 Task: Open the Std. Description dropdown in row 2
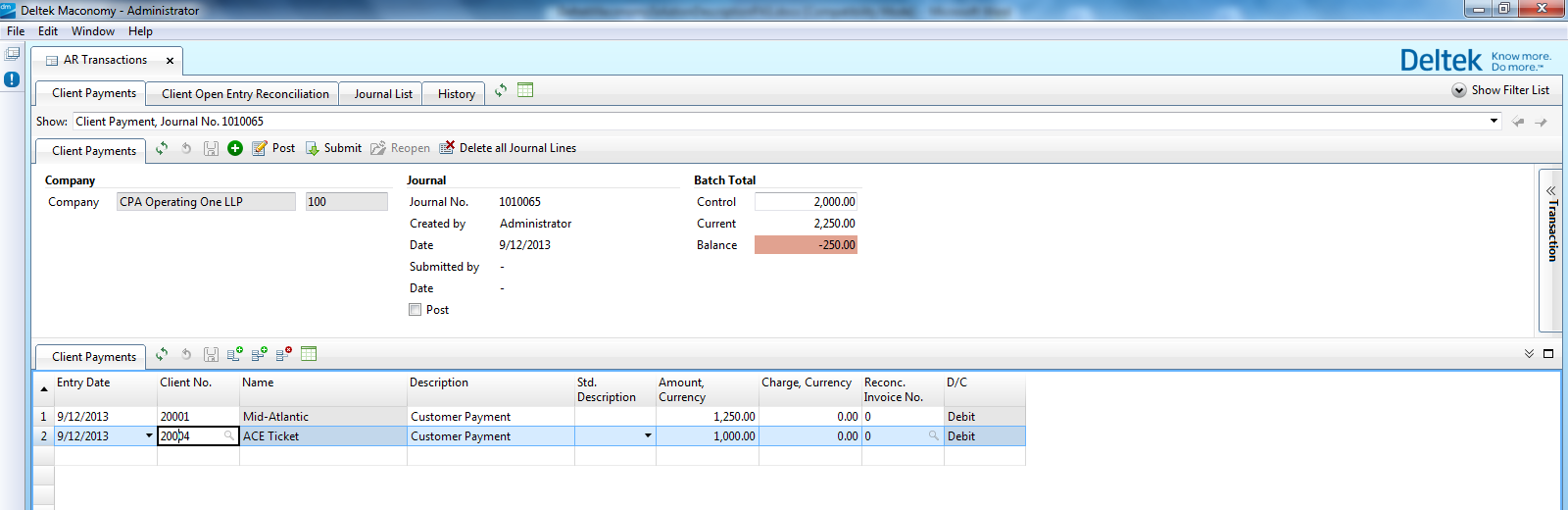648,435
